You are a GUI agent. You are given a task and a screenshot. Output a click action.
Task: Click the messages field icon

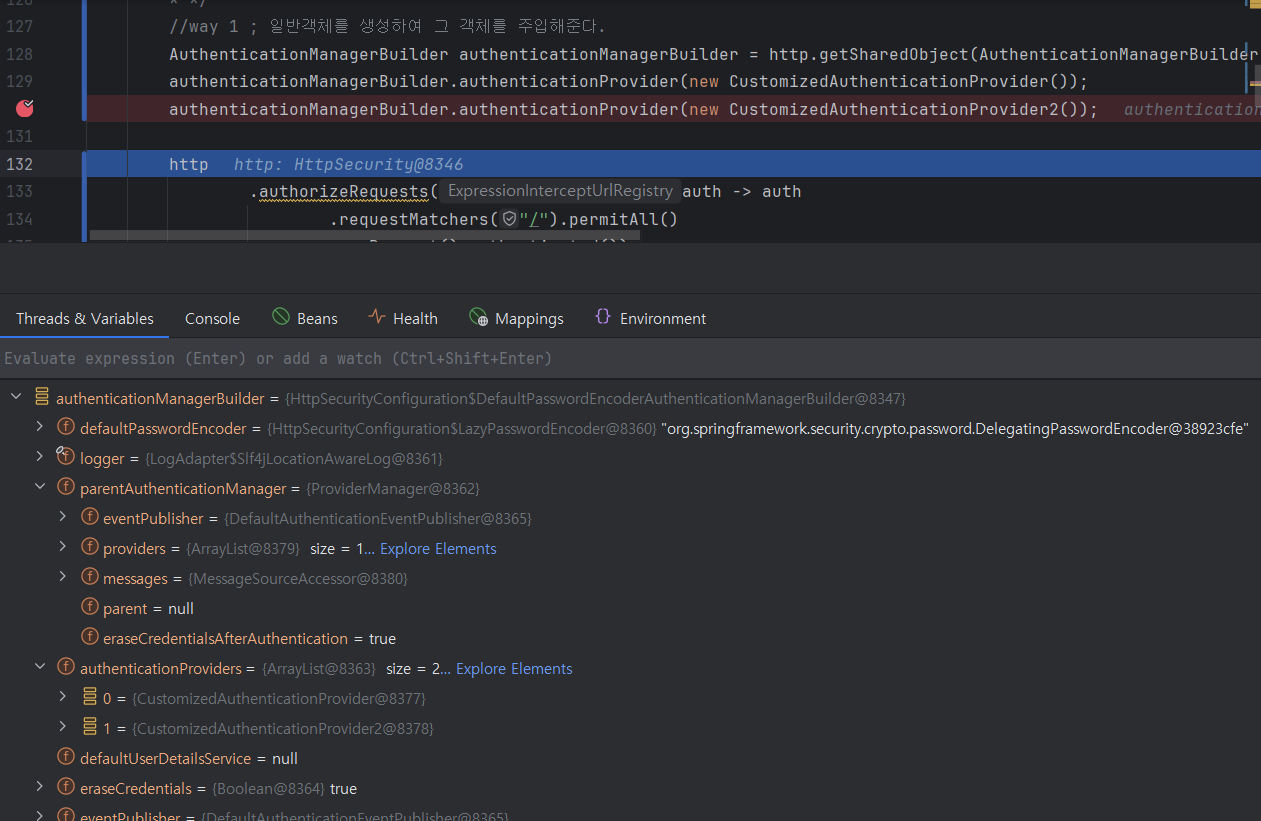pos(89,578)
